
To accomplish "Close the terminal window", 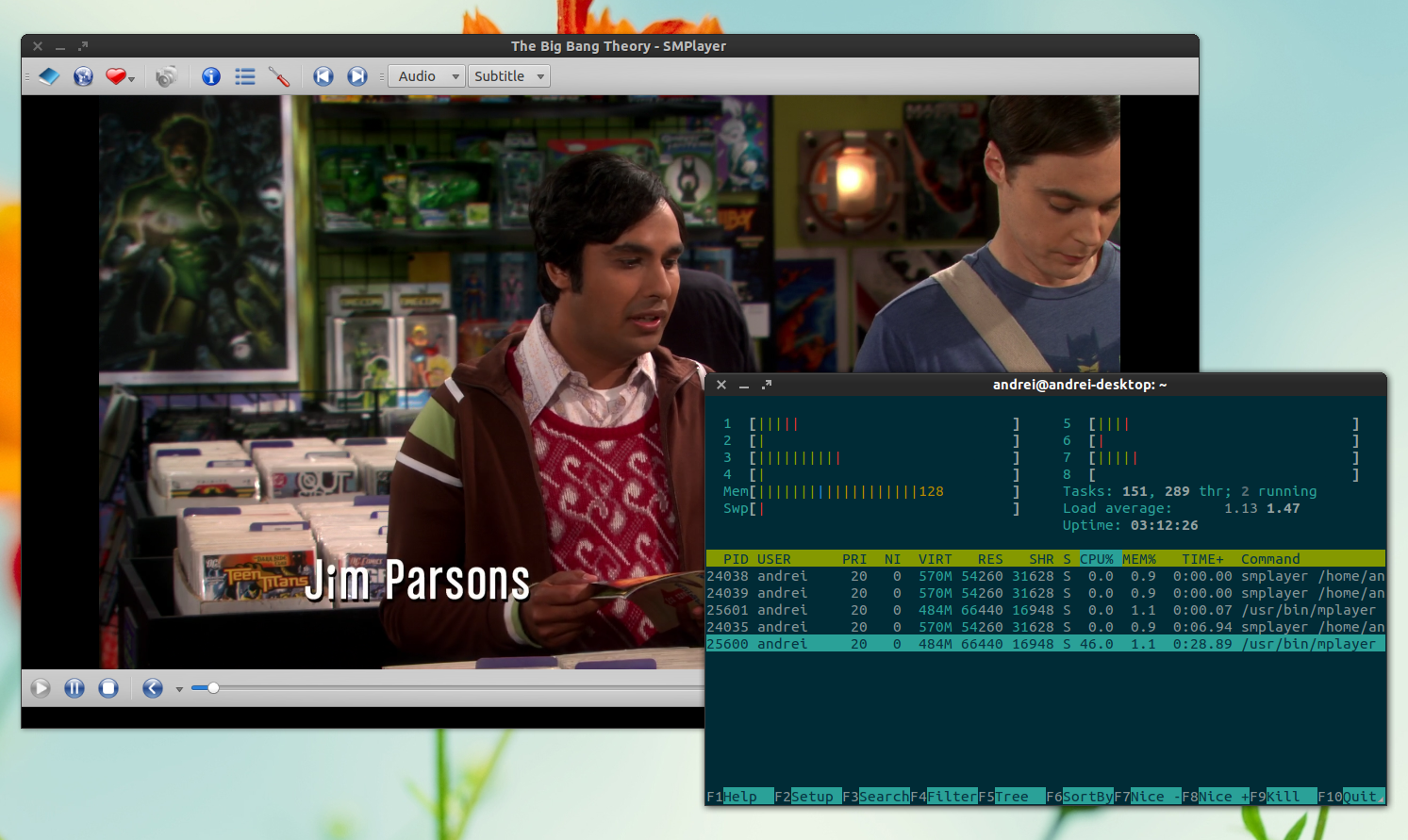I will pos(721,385).
